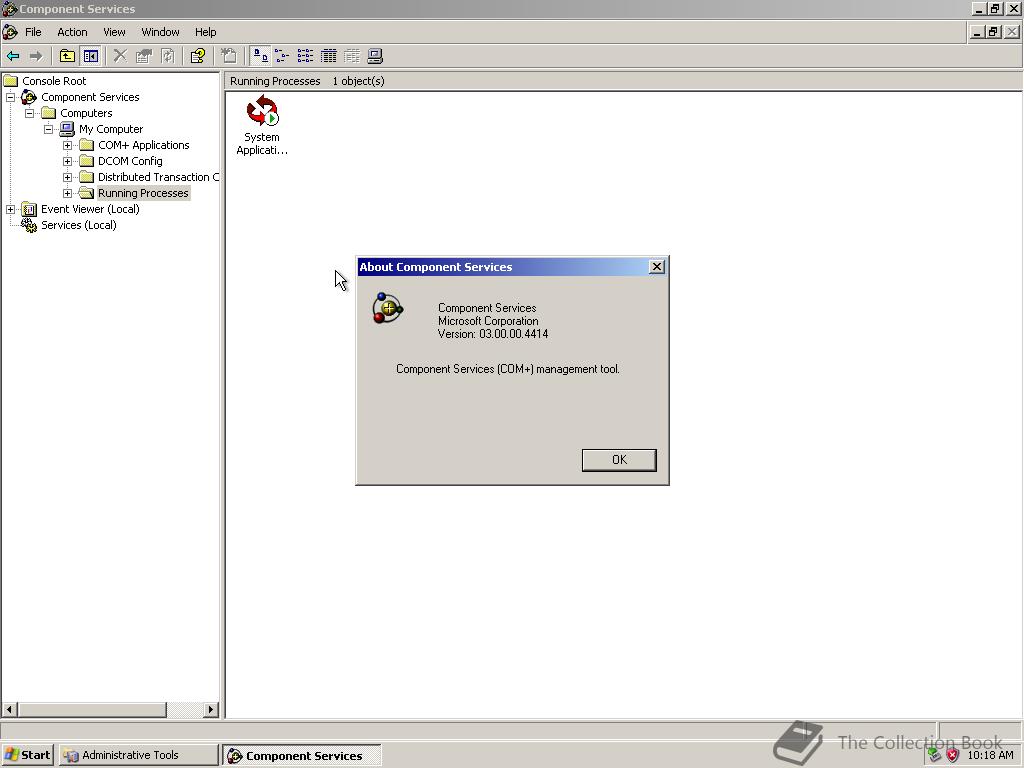
Task: Select Running Processes tree item
Action: (x=143, y=193)
